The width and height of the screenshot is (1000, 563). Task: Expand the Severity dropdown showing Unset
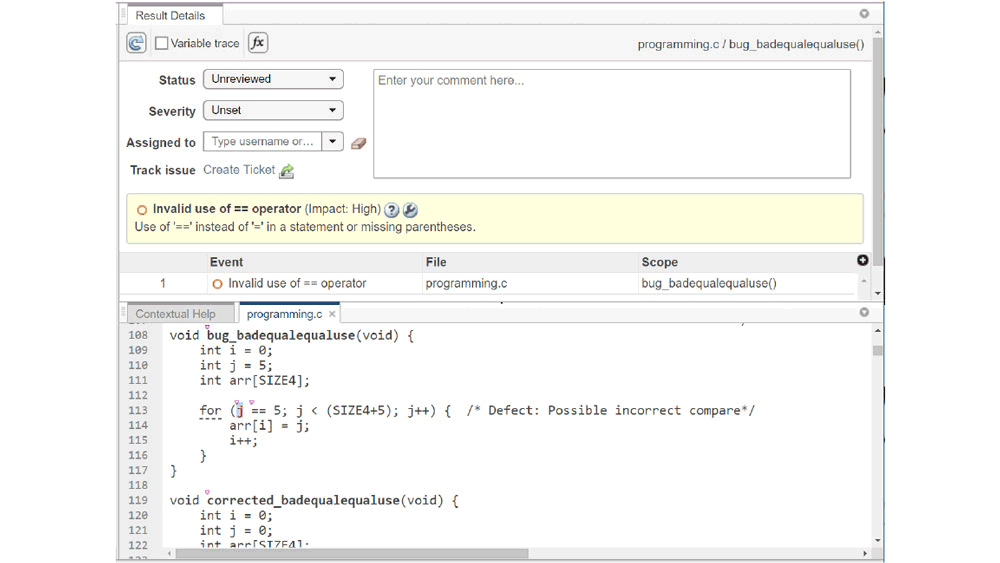(x=273, y=110)
